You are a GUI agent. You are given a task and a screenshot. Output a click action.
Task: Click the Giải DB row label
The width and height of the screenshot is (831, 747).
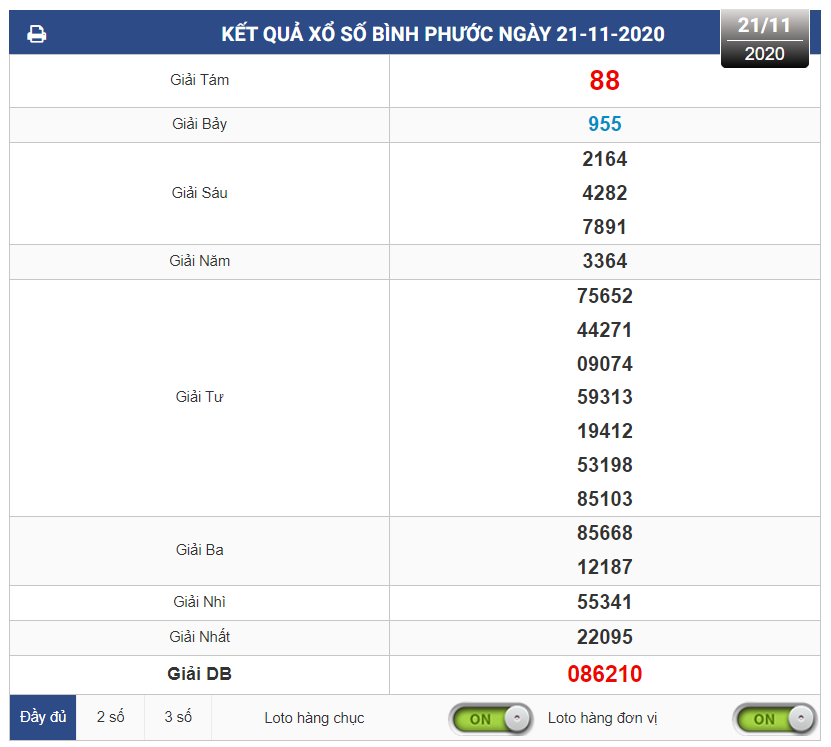199,674
